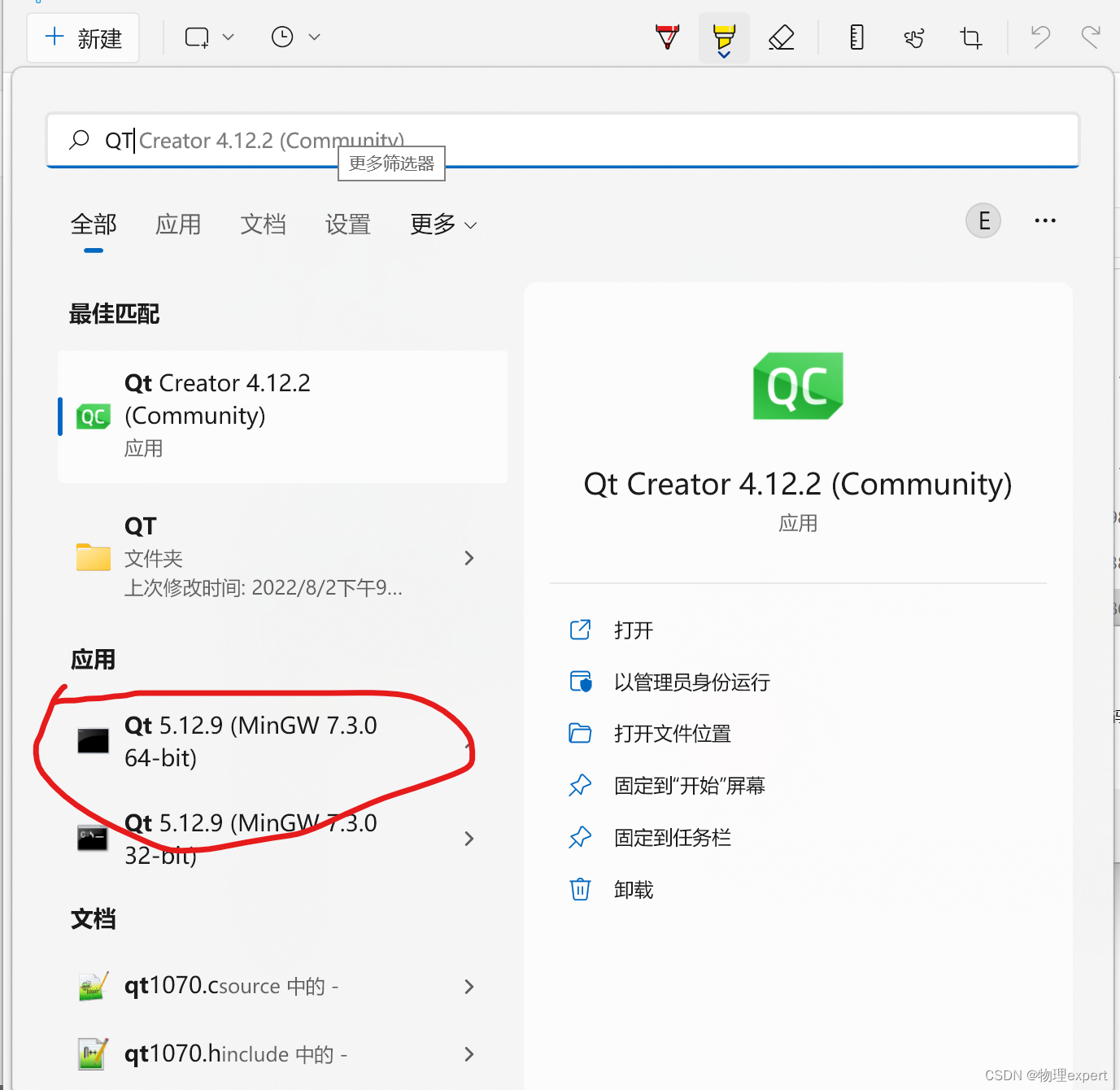Choose 卸载 to uninstall
This screenshot has width=1120, height=1090.
coord(634,890)
